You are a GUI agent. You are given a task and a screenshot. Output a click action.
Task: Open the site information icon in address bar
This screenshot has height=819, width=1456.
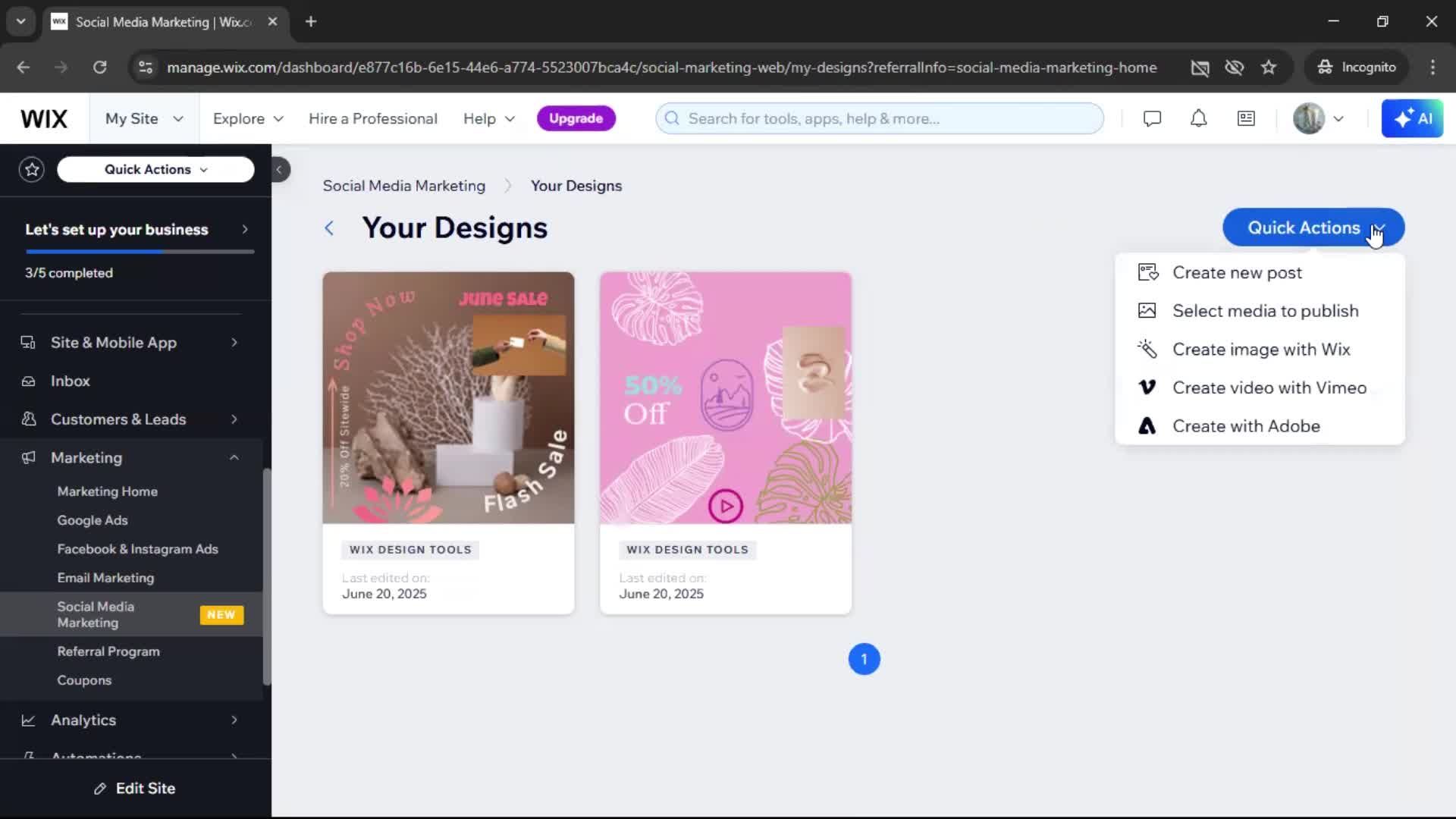[x=145, y=67]
